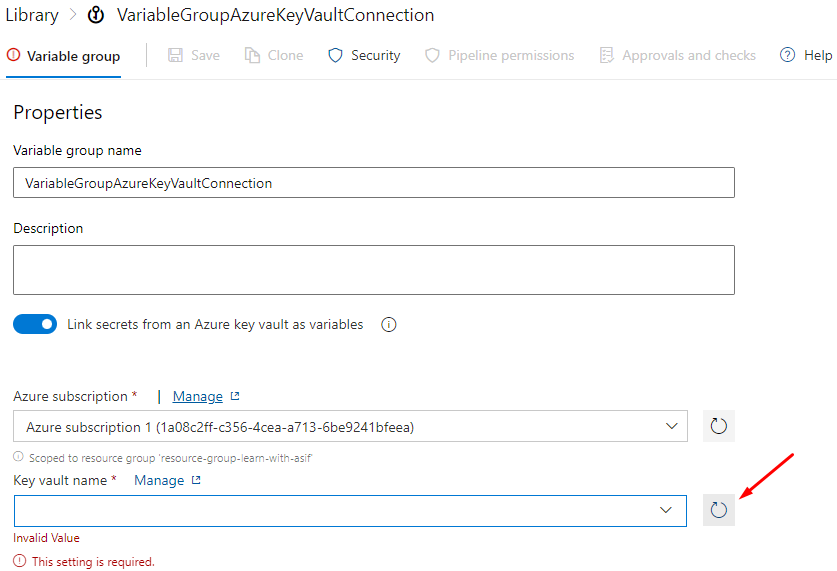Go to Library in the breadcrumb
This screenshot has width=837, height=571.
tap(32, 16)
